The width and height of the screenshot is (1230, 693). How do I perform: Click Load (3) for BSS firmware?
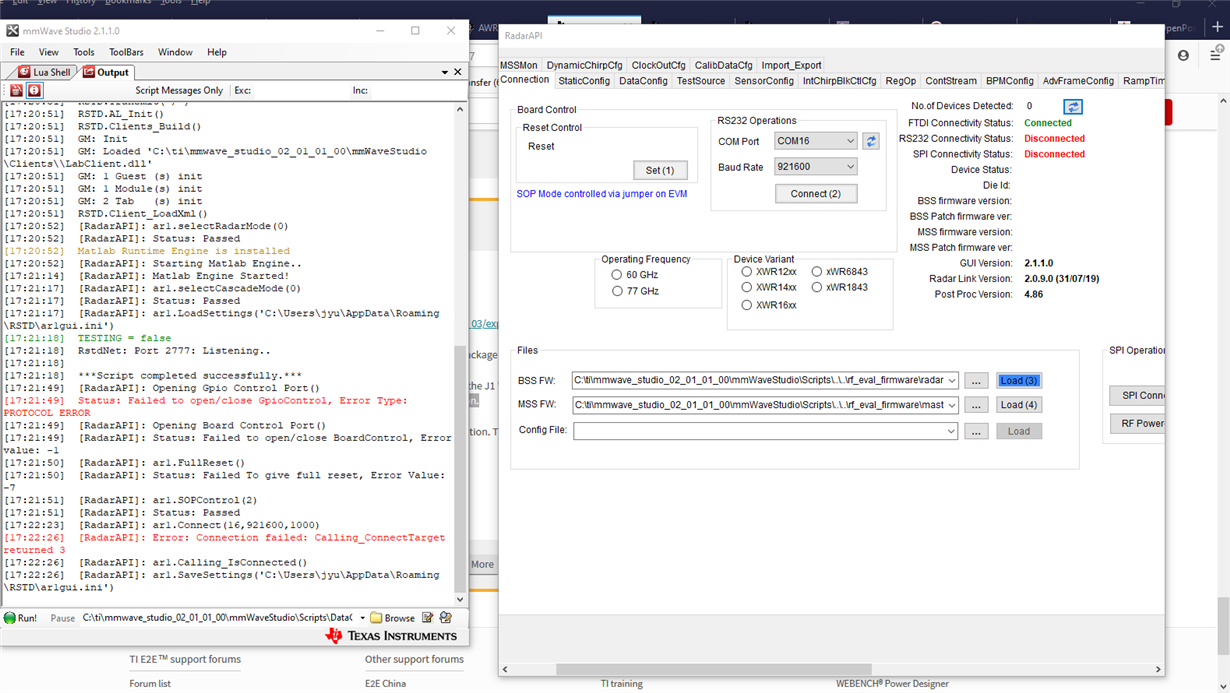[x=1019, y=380]
